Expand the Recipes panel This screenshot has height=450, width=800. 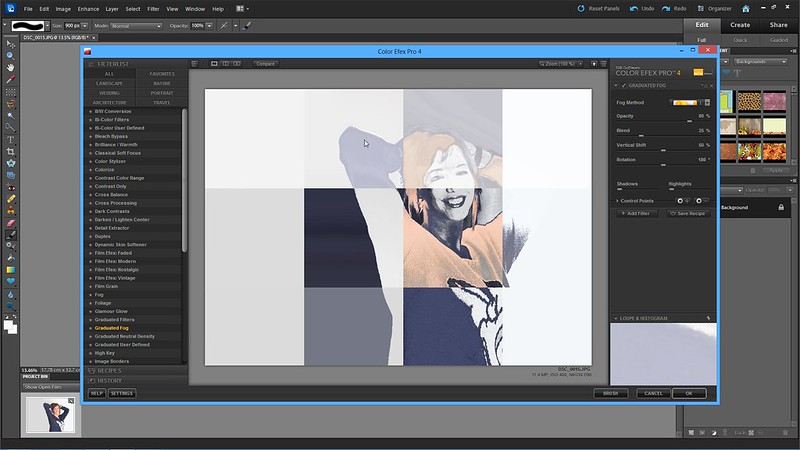coord(108,371)
